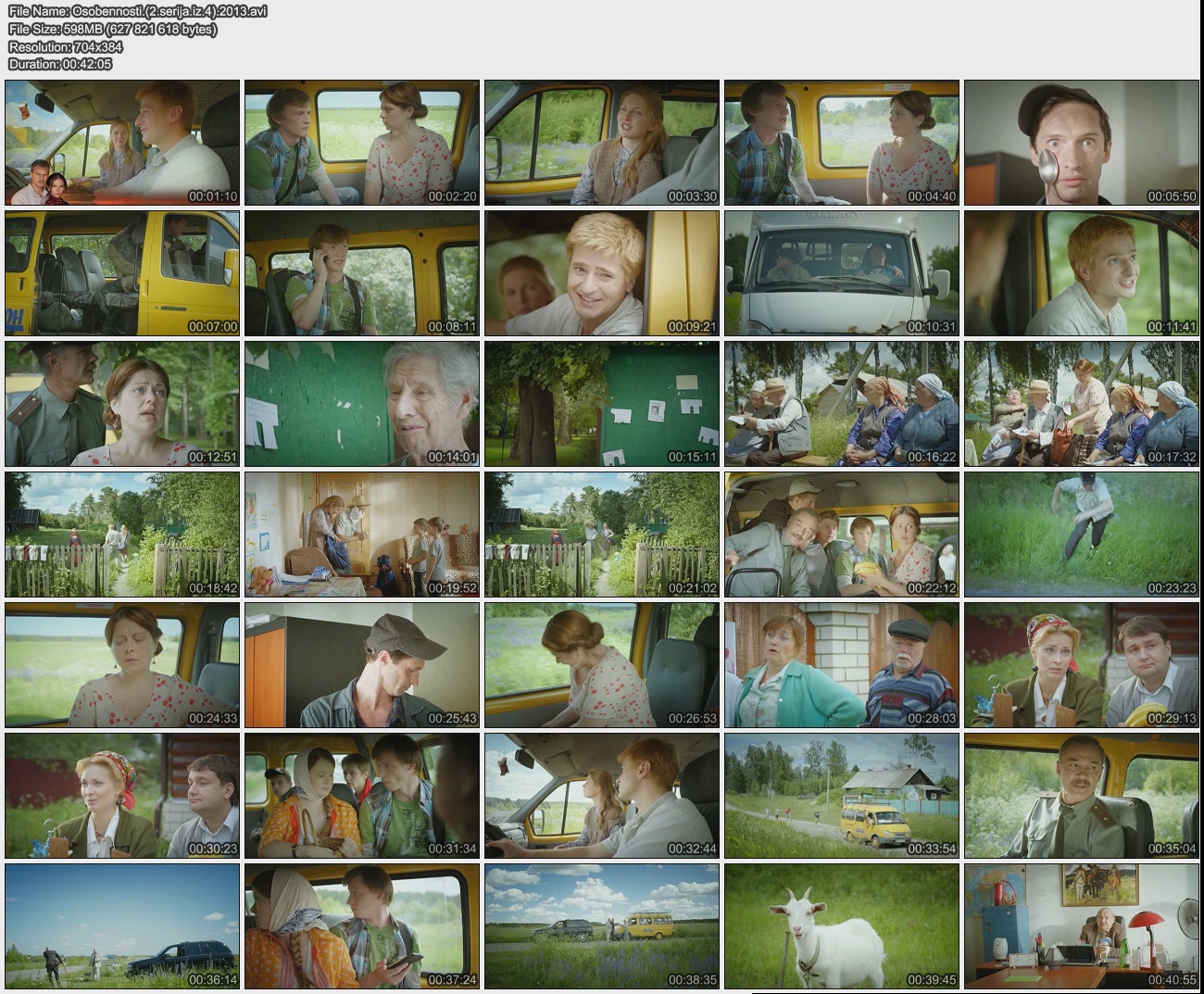Click the thumbnail timestamped 00:01:10
The image size is (1204, 994).
tap(121, 143)
